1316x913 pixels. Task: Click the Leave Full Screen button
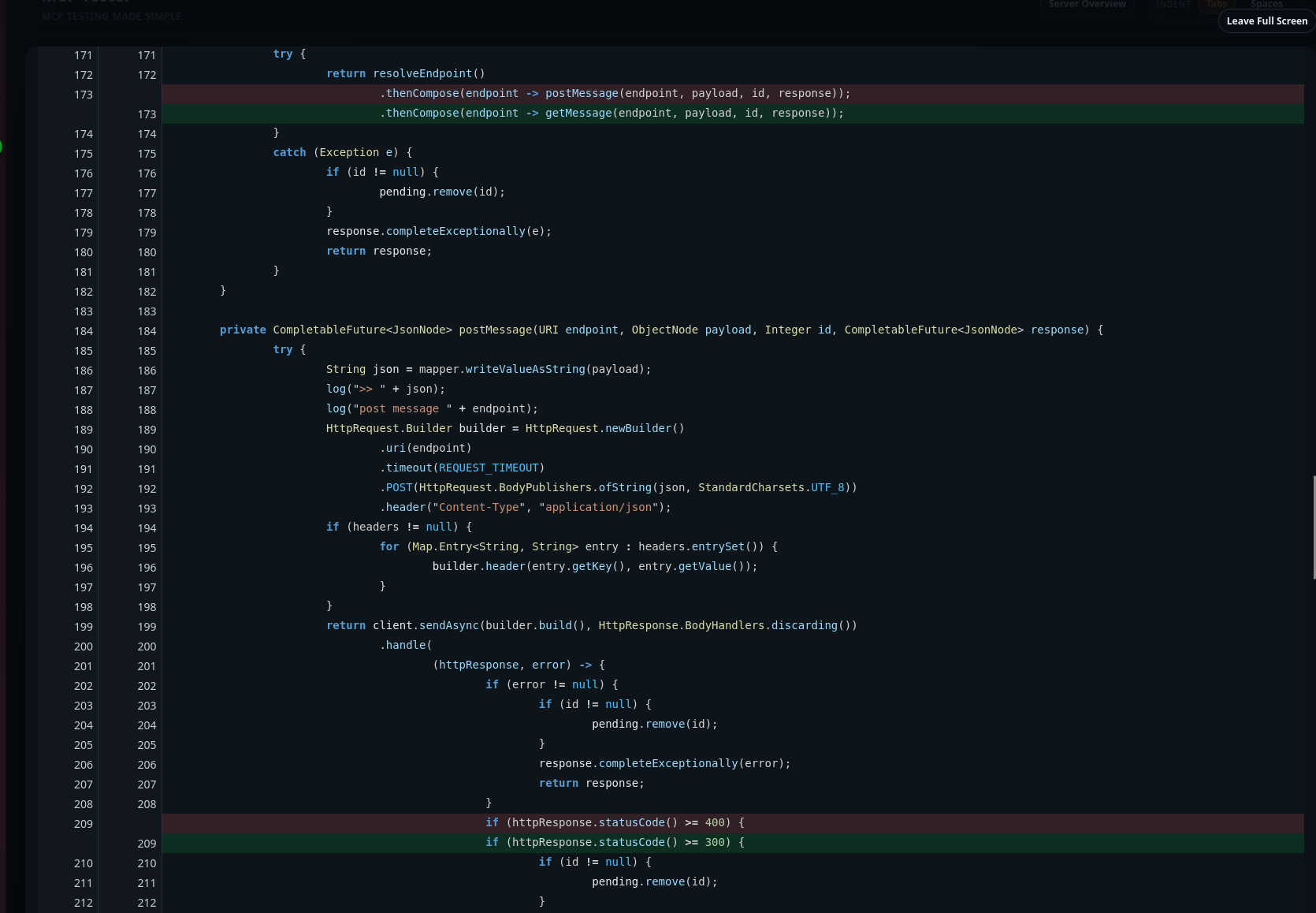(1266, 21)
